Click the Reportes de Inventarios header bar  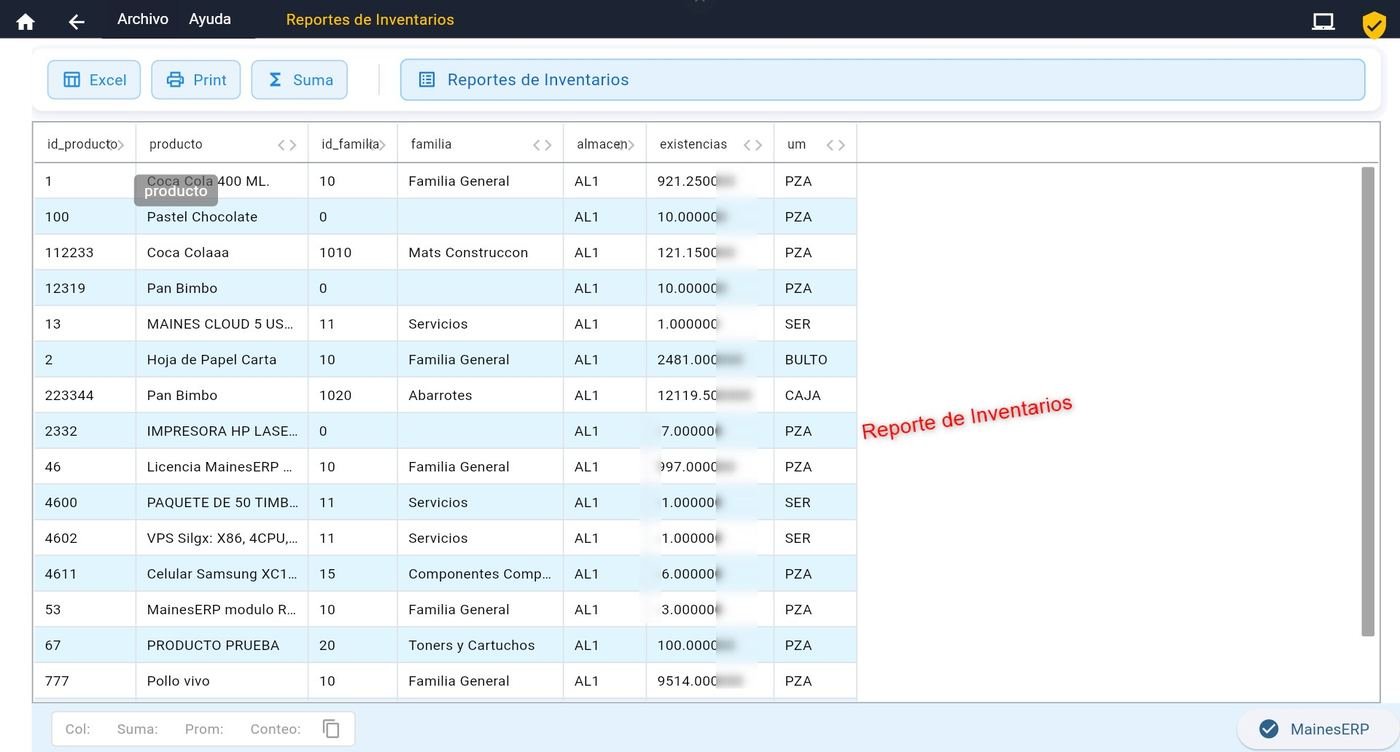pyautogui.click(x=882, y=80)
